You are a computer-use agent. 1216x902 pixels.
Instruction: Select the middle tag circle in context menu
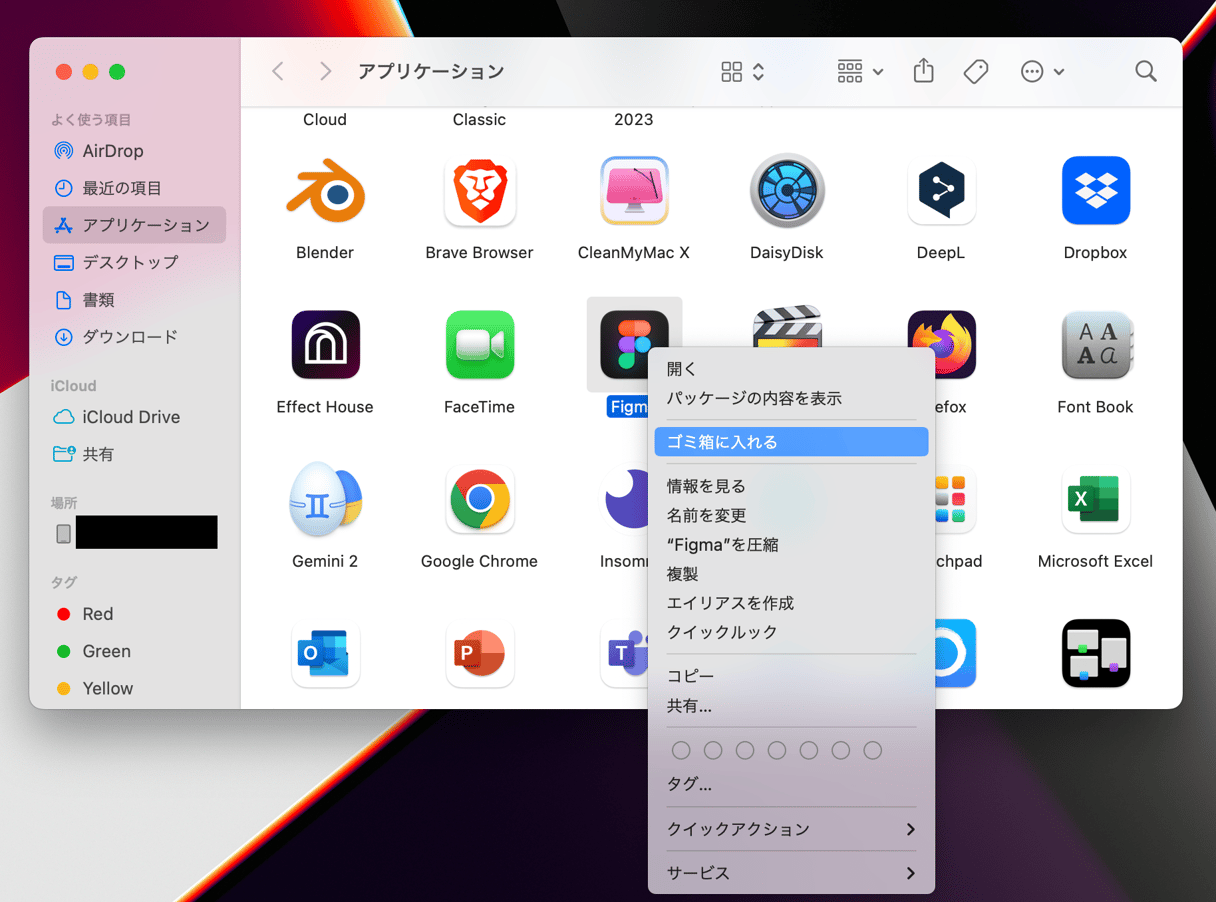(x=777, y=750)
